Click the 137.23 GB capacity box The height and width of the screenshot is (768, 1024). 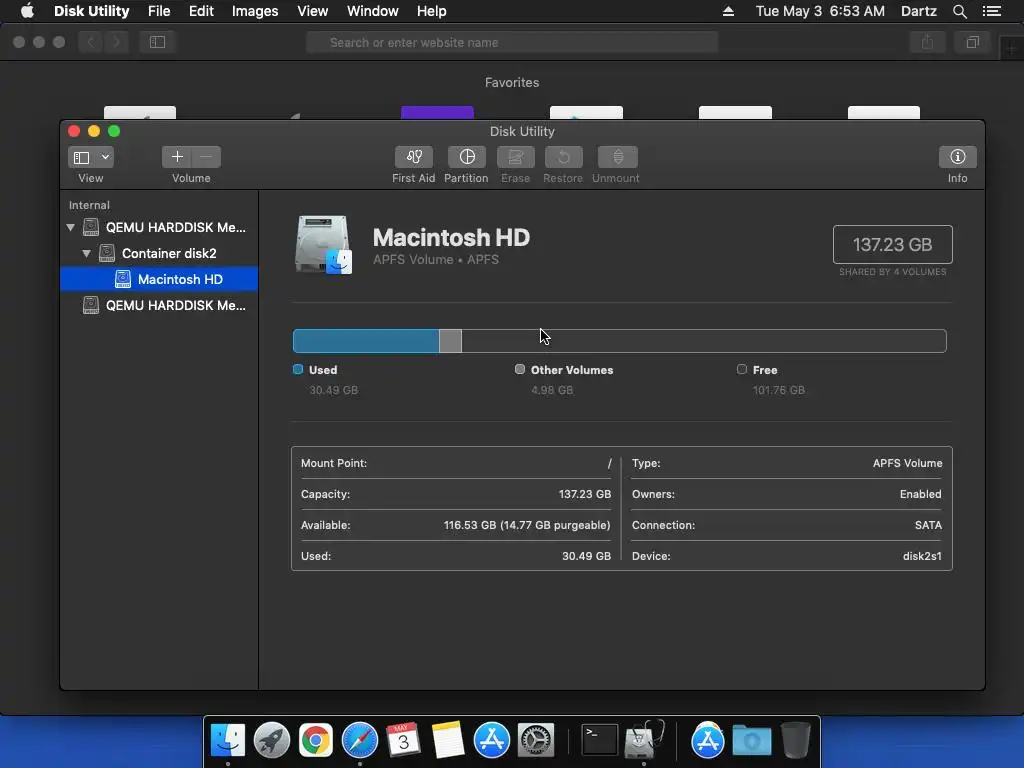(893, 245)
